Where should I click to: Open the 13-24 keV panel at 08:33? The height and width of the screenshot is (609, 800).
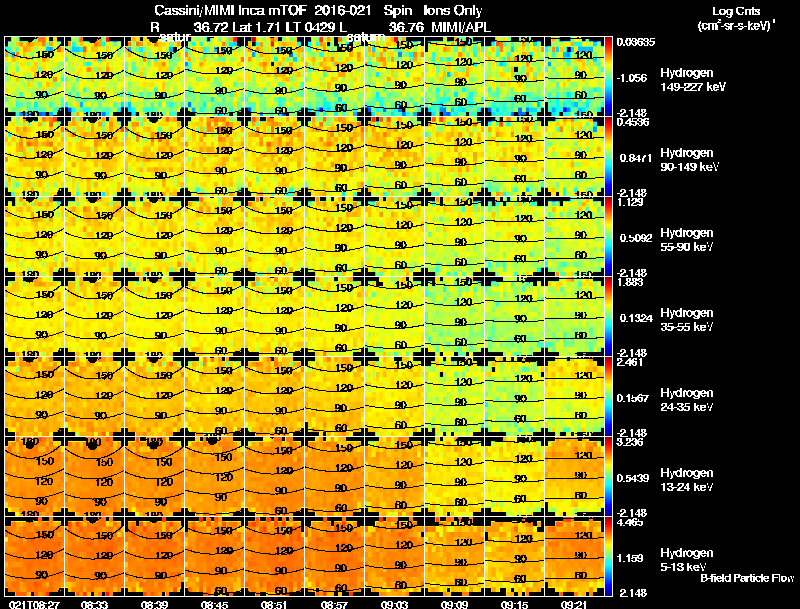coord(94,476)
